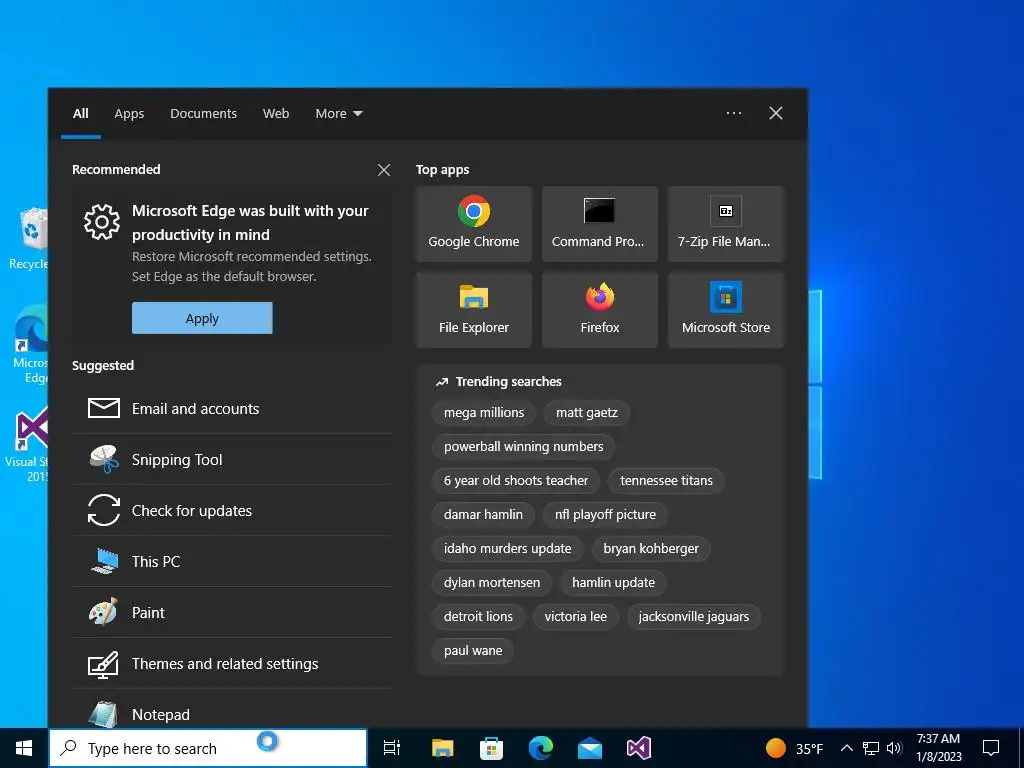Image resolution: width=1024 pixels, height=768 pixels.
Task: Open File Explorer from the taskbar
Action: click(x=442, y=748)
